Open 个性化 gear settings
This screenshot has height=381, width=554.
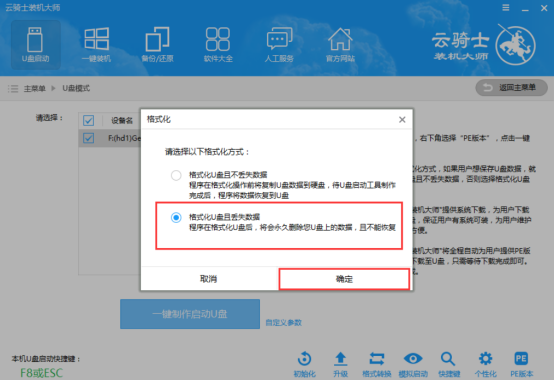click(485, 364)
